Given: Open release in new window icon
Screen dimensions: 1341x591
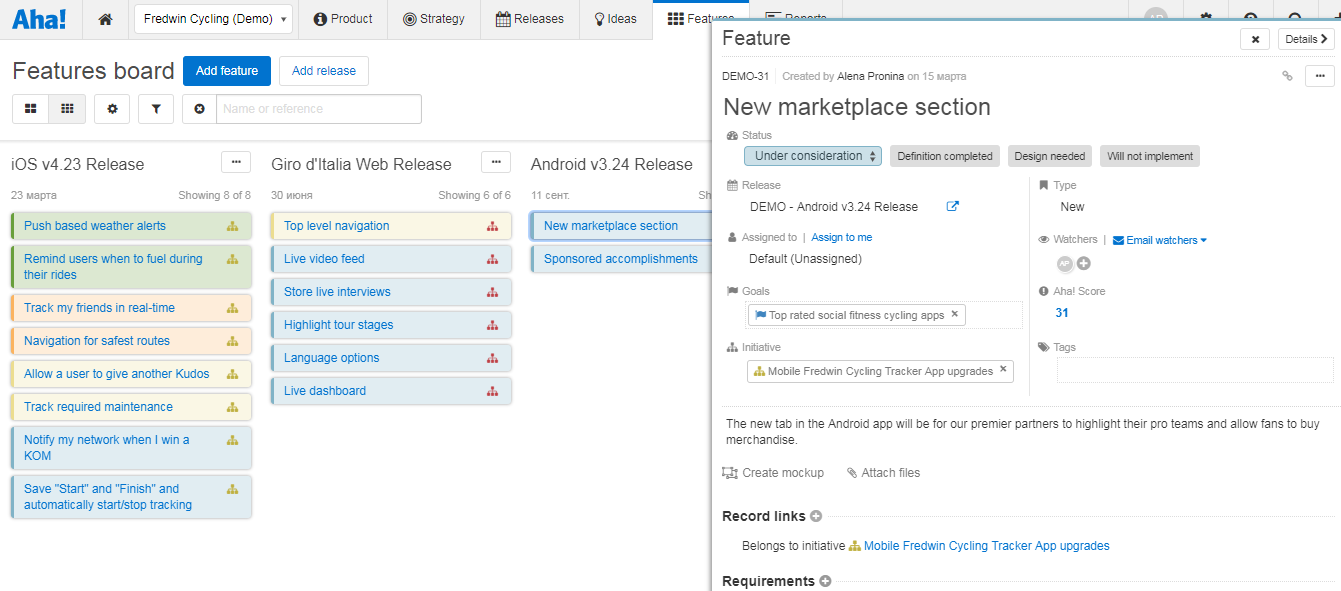Looking at the screenshot, I should [x=953, y=207].
